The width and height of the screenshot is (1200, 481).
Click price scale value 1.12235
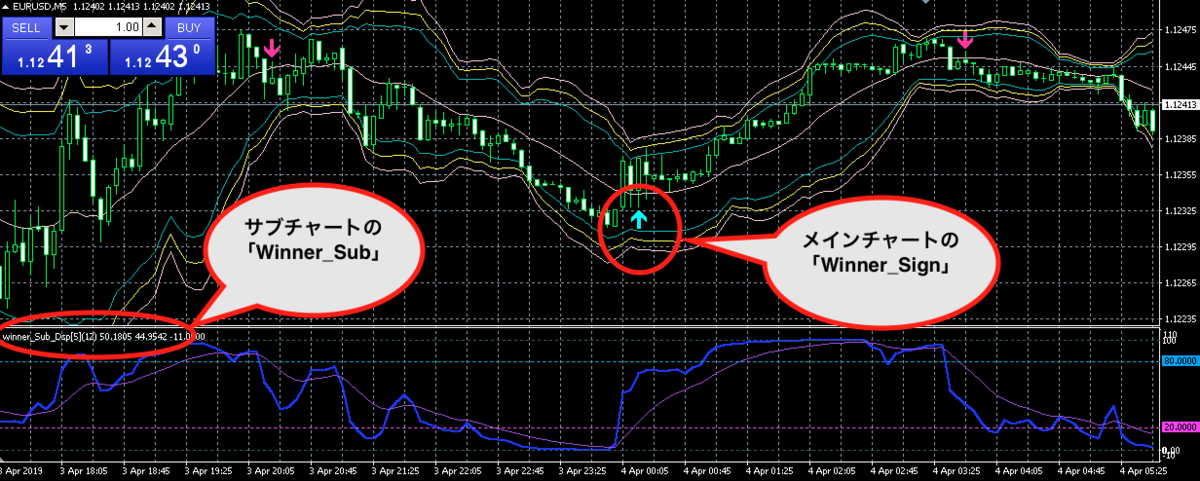1181,319
